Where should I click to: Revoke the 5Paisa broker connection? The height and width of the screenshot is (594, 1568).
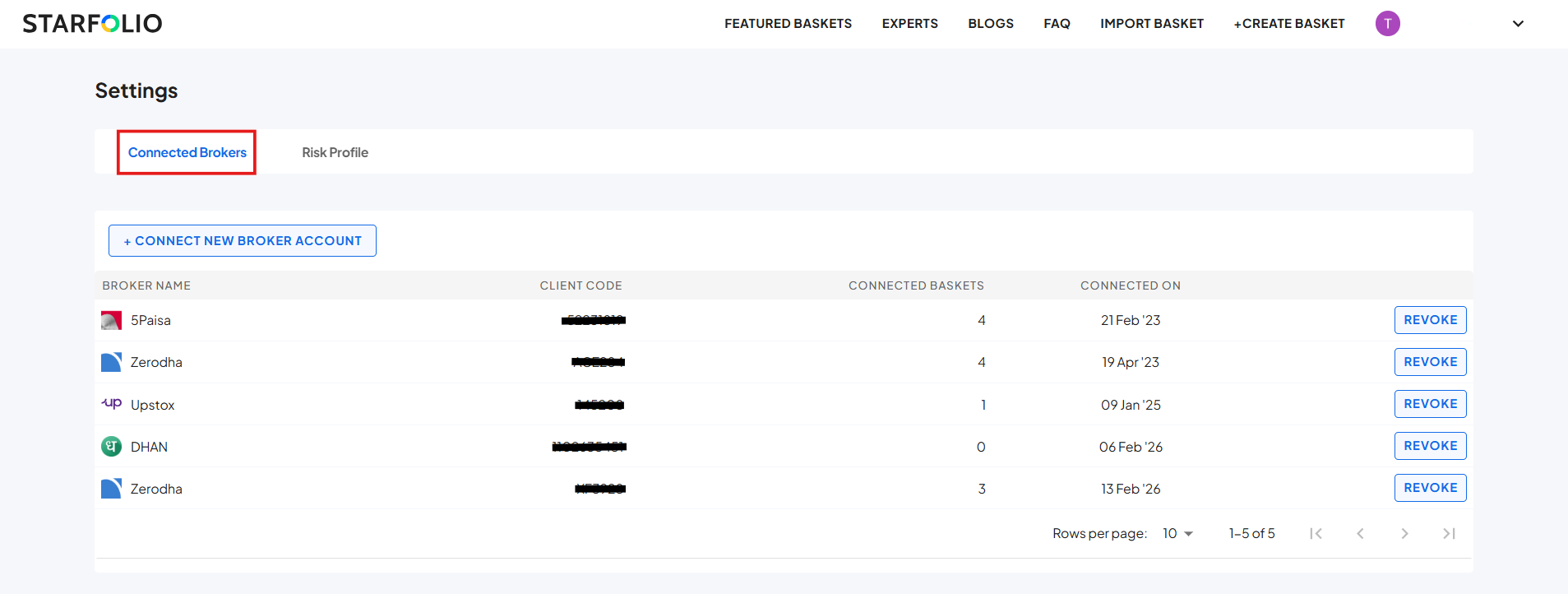pyautogui.click(x=1430, y=320)
